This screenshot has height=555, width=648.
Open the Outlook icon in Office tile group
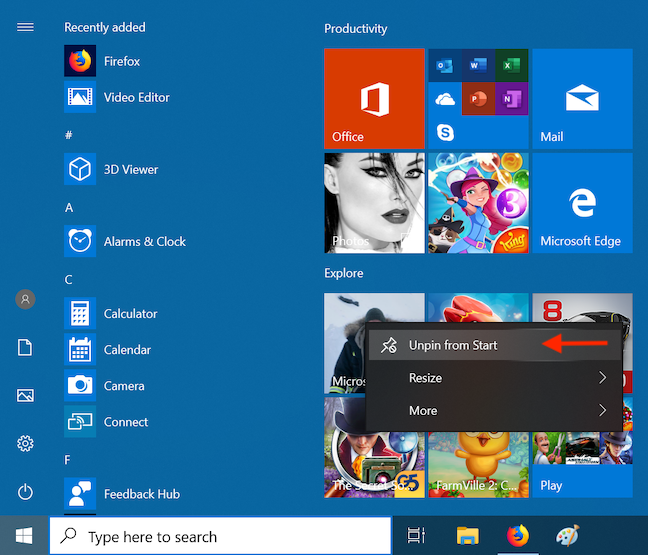tap(445, 65)
